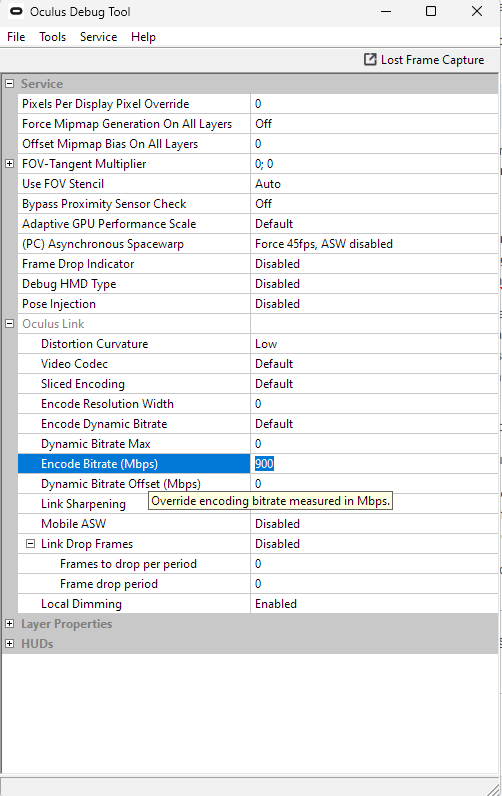Select the Video Codec label
The image size is (502, 796).
(74, 364)
